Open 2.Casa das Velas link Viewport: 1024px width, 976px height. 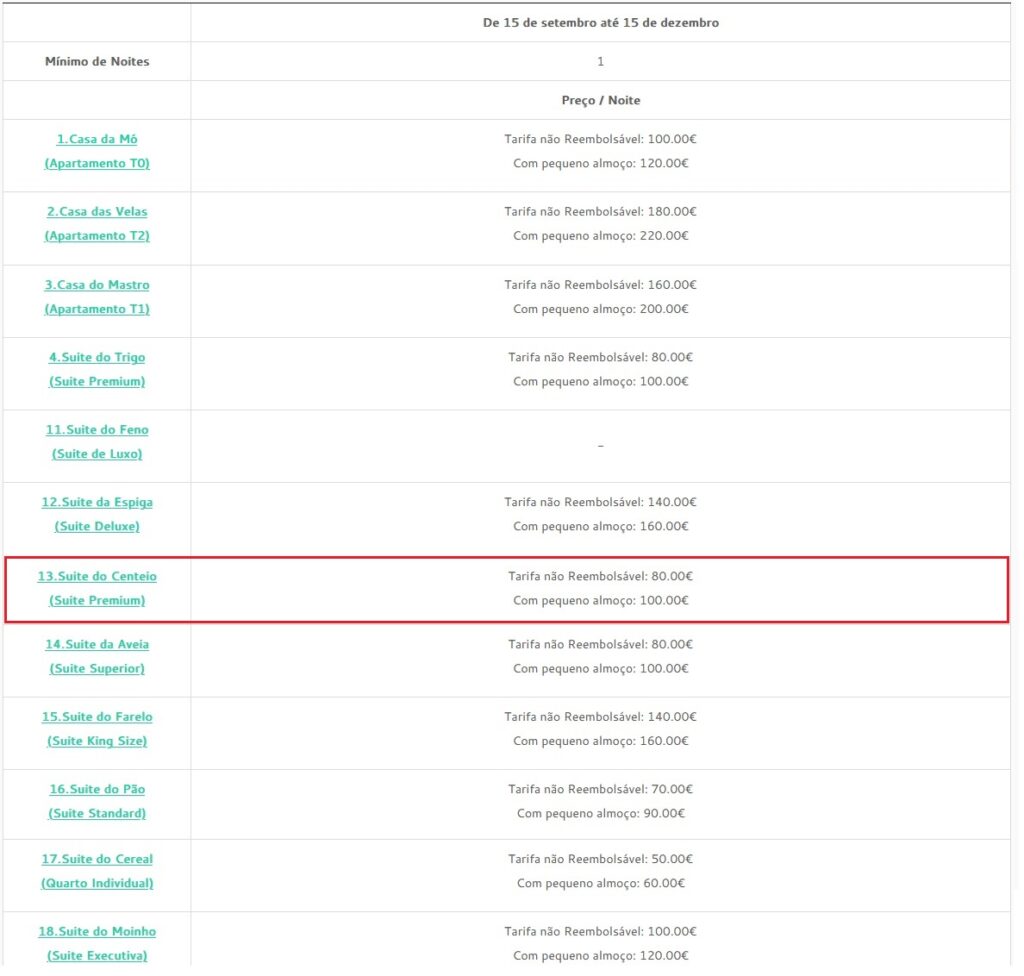(97, 212)
